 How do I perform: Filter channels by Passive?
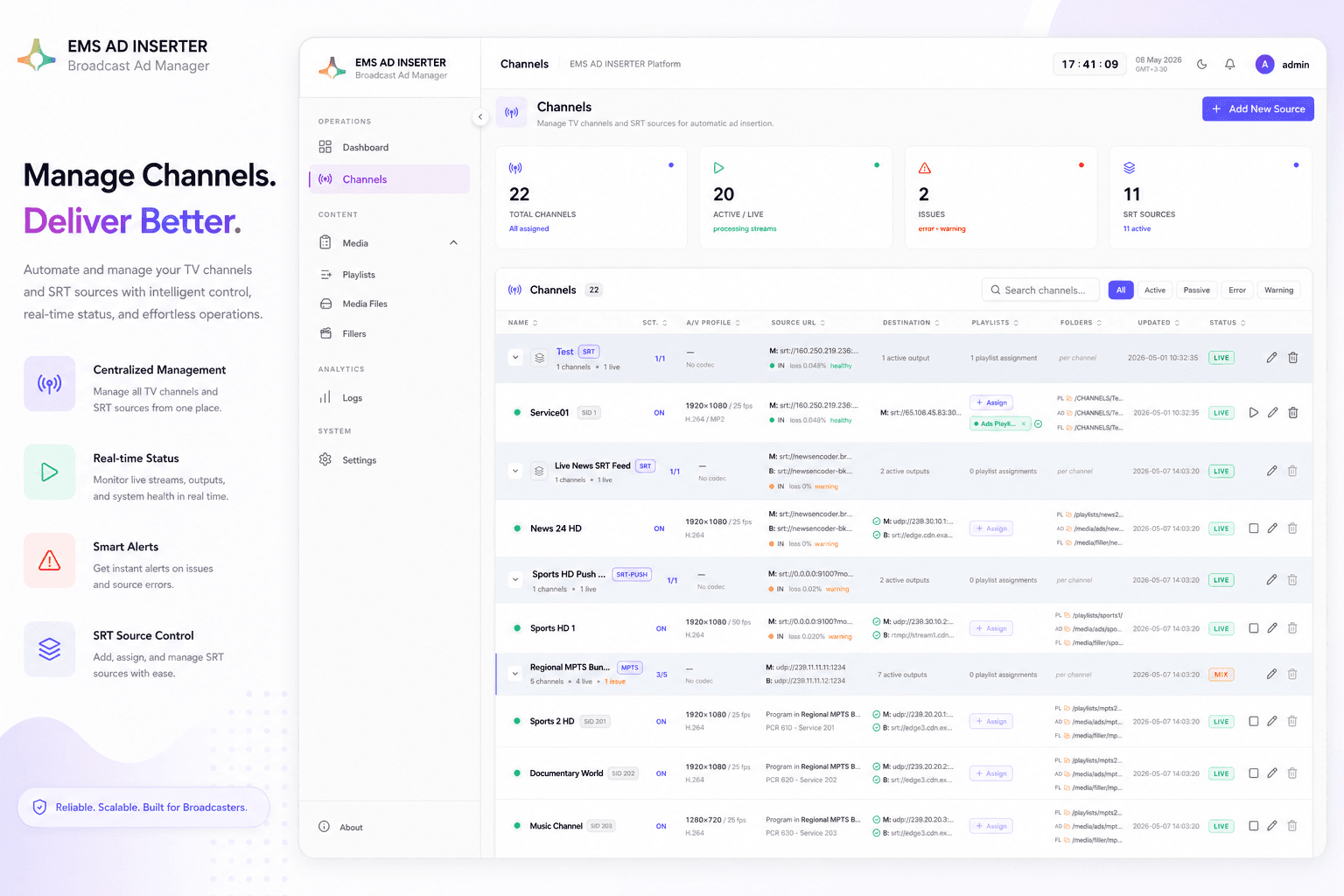coord(1196,290)
